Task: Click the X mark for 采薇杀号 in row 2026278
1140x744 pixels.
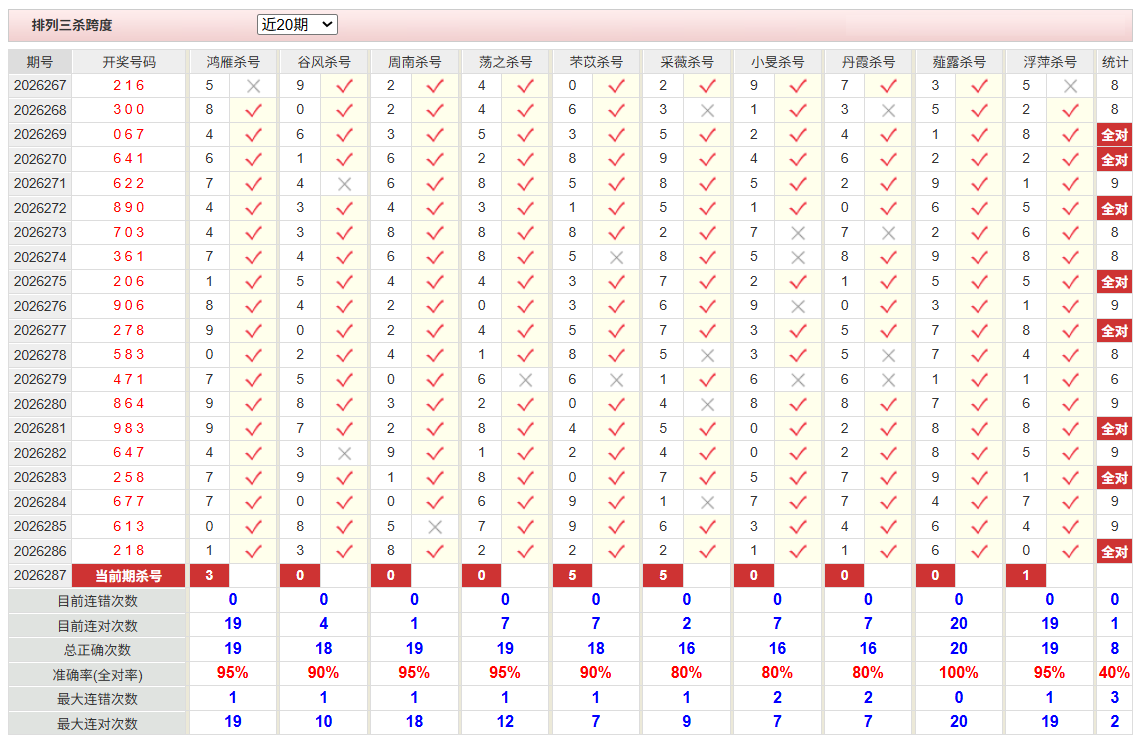Action: (x=707, y=356)
